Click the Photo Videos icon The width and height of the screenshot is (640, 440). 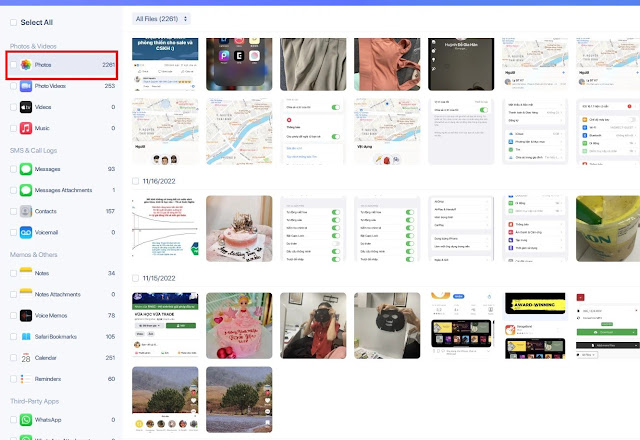click(x=26, y=86)
